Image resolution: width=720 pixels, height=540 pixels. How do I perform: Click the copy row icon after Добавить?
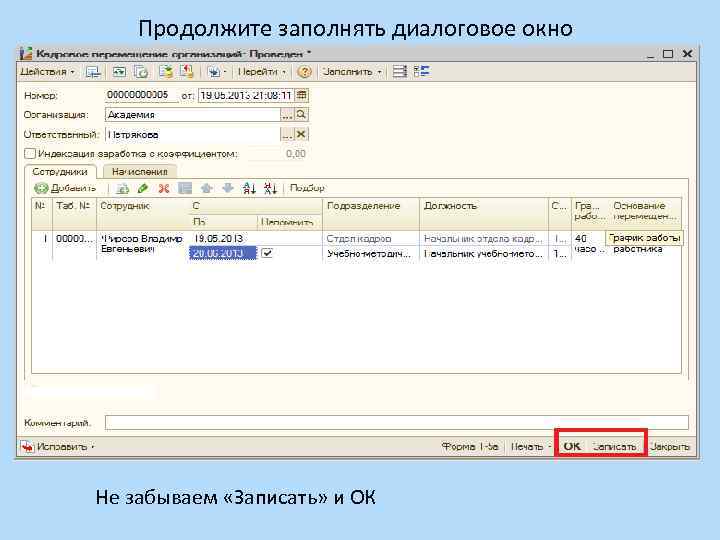point(122,188)
